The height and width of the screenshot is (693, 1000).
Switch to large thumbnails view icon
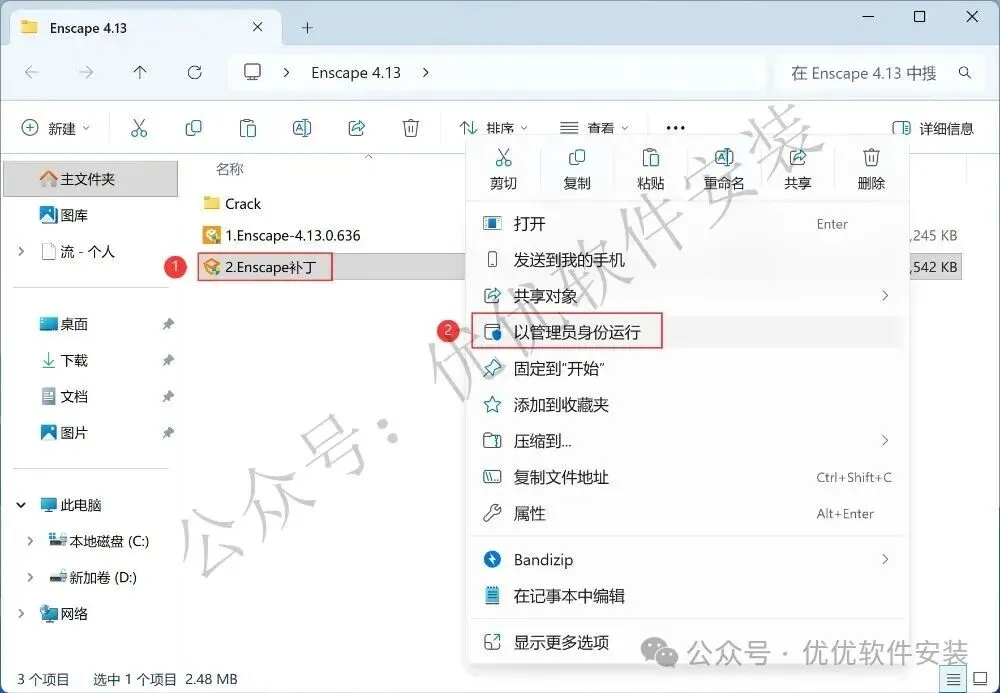tap(980, 679)
